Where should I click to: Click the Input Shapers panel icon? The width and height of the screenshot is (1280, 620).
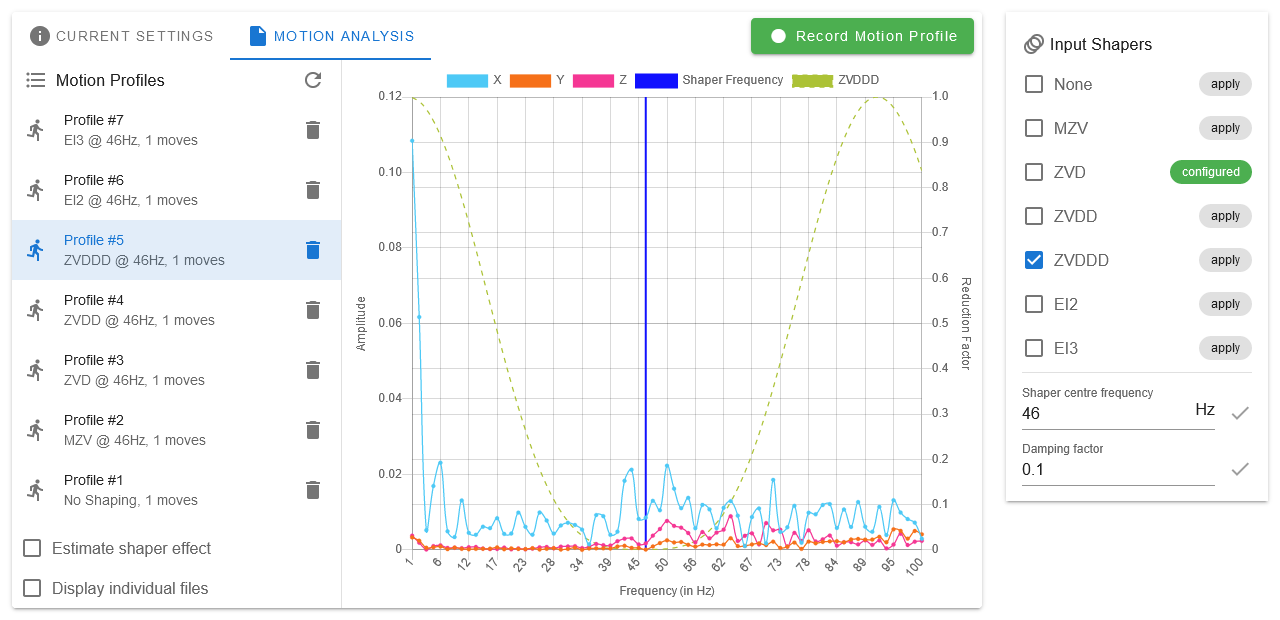click(1034, 44)
